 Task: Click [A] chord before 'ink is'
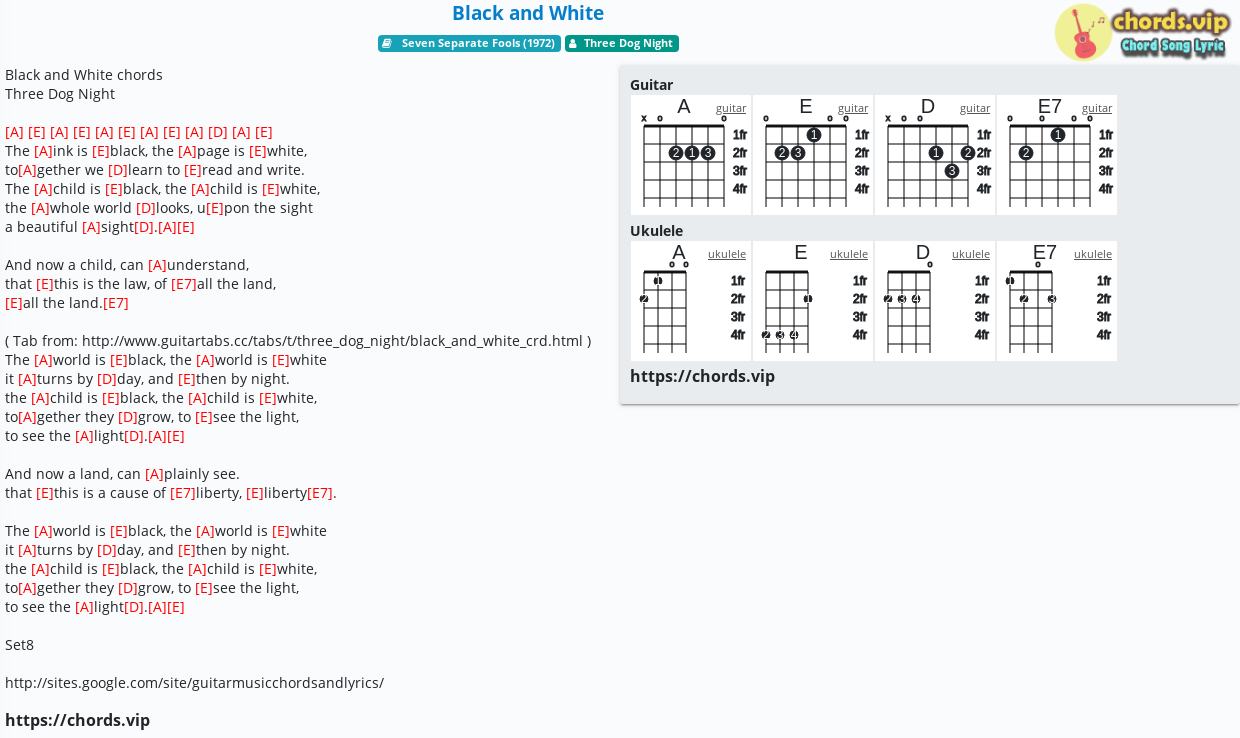pyautogui.click(x=43, y=151)
